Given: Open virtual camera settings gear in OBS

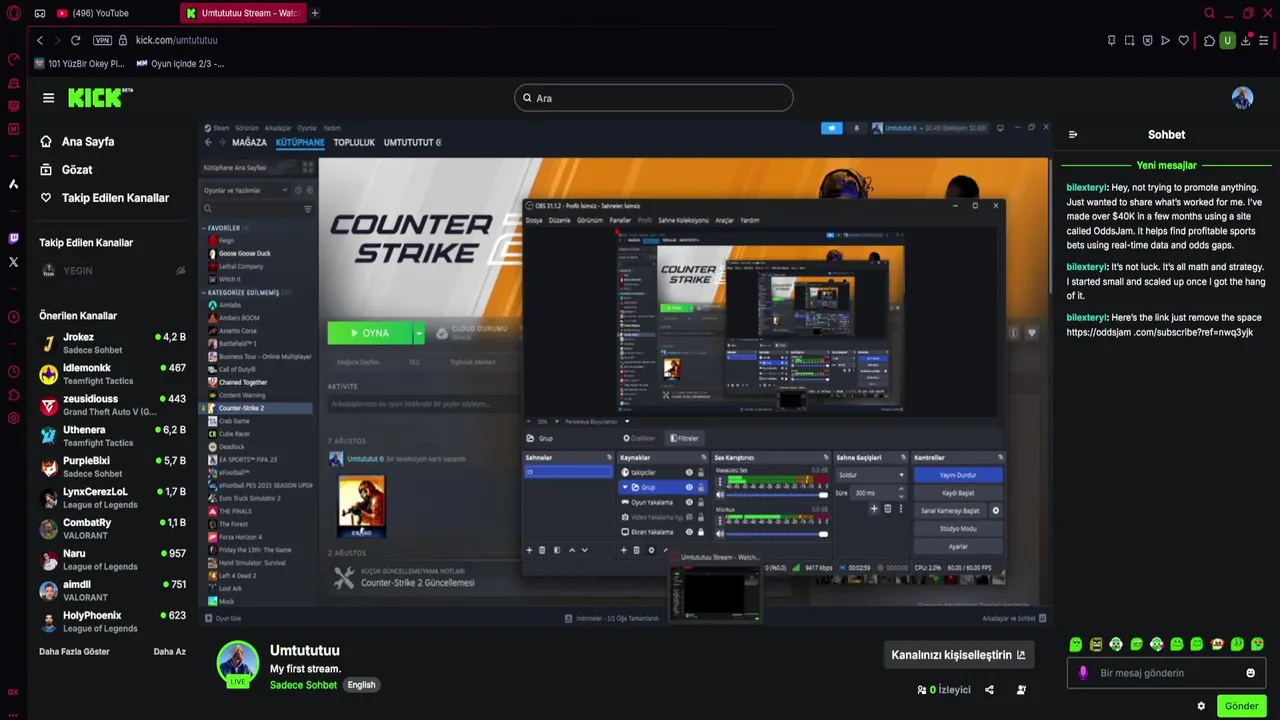Looking at the screenshot, I should [x=996, y=511].
